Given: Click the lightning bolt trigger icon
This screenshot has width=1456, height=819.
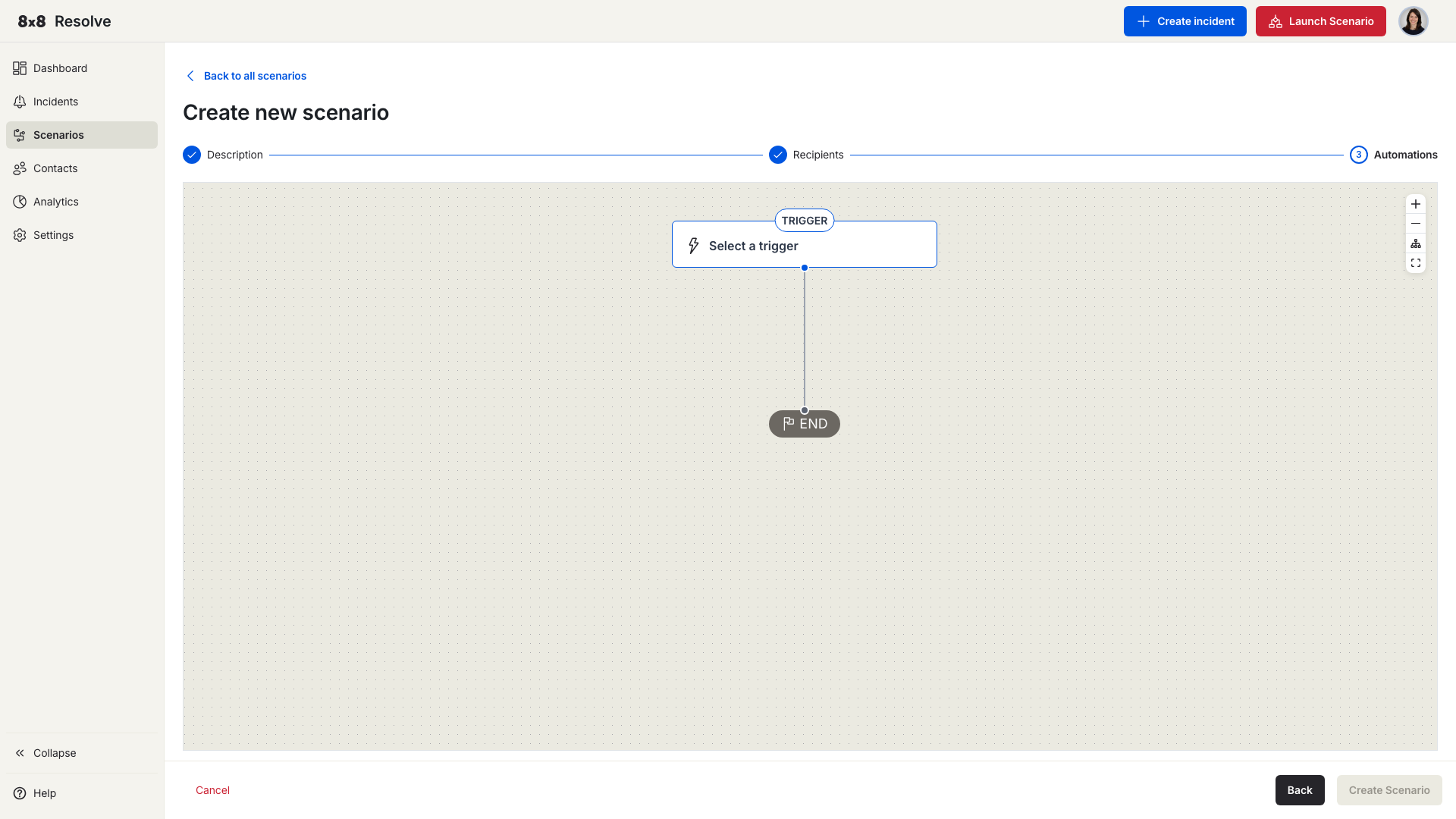Looking at the screenshot, I should (693, 246).
